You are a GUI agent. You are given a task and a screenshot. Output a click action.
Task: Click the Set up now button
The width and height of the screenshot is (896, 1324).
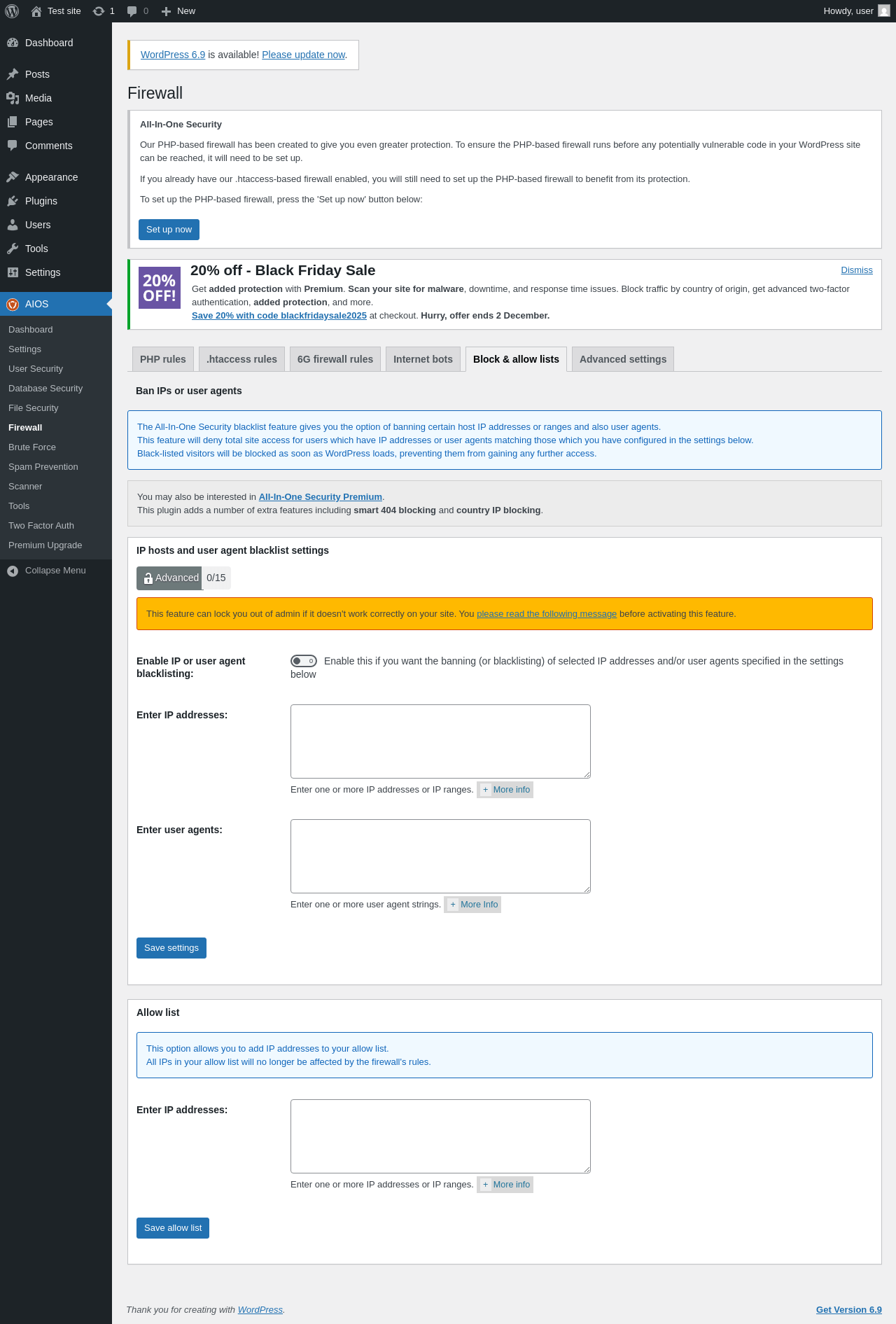[169, 230]
